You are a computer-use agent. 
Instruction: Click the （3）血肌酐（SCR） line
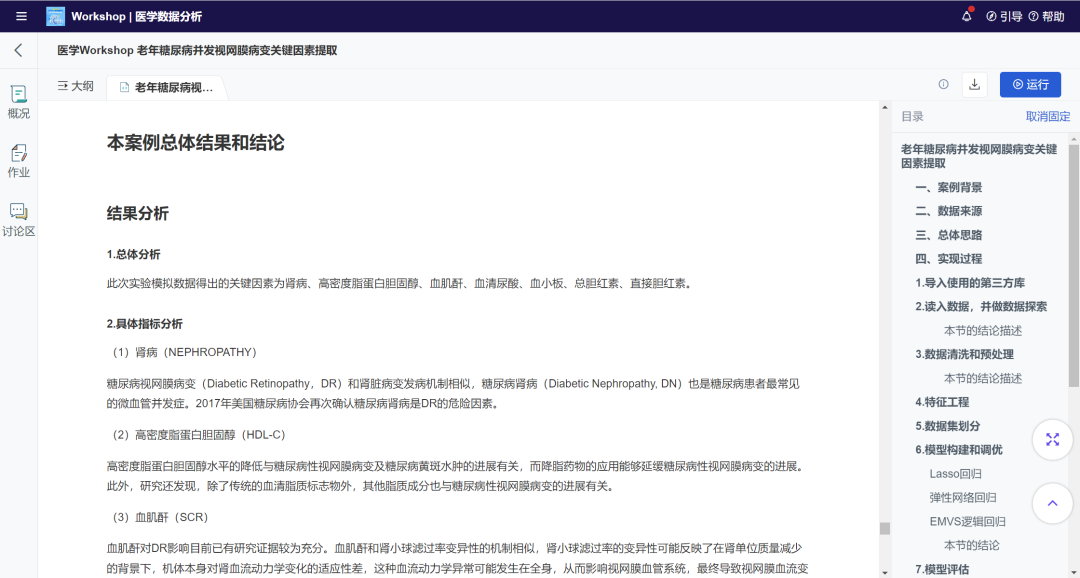point(160,517)
